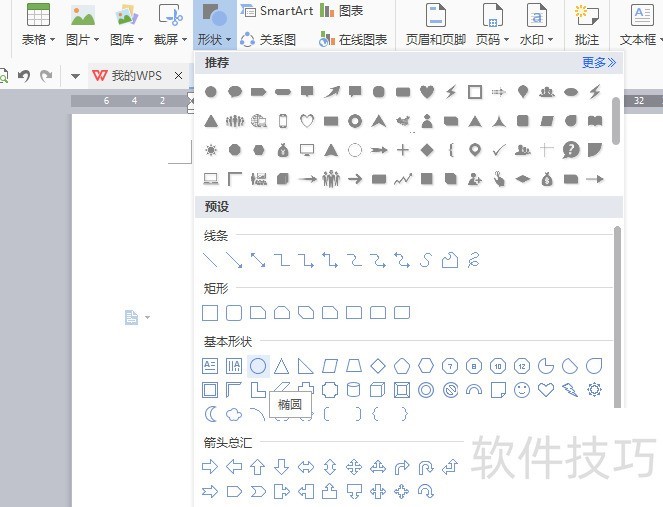Click the preset shapes scrollbar

pyautogui.click(x=617, y=317)
